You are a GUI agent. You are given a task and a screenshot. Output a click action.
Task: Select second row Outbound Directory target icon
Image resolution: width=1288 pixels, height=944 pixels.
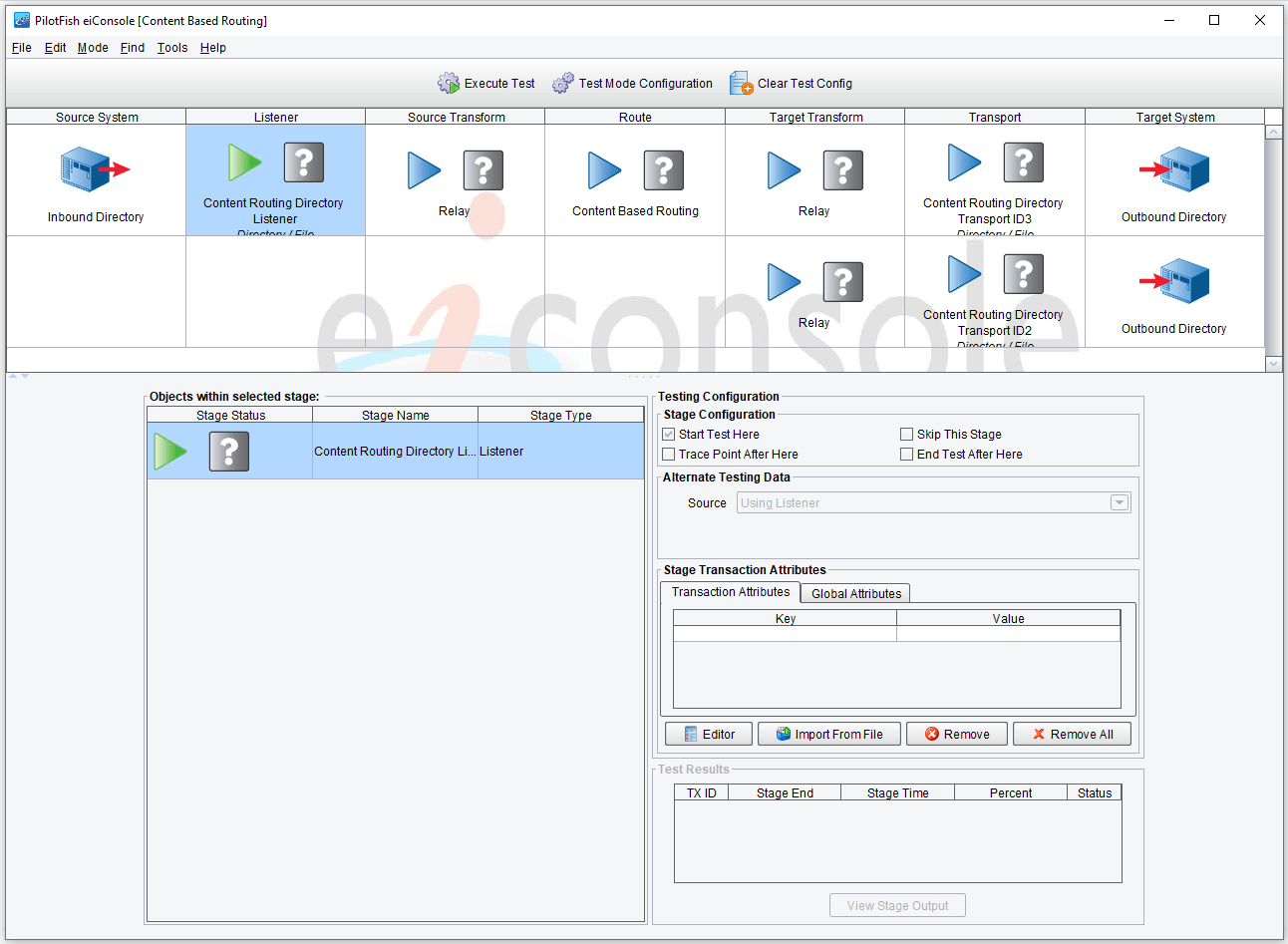pyautogui.click(x=1174, y=282)
